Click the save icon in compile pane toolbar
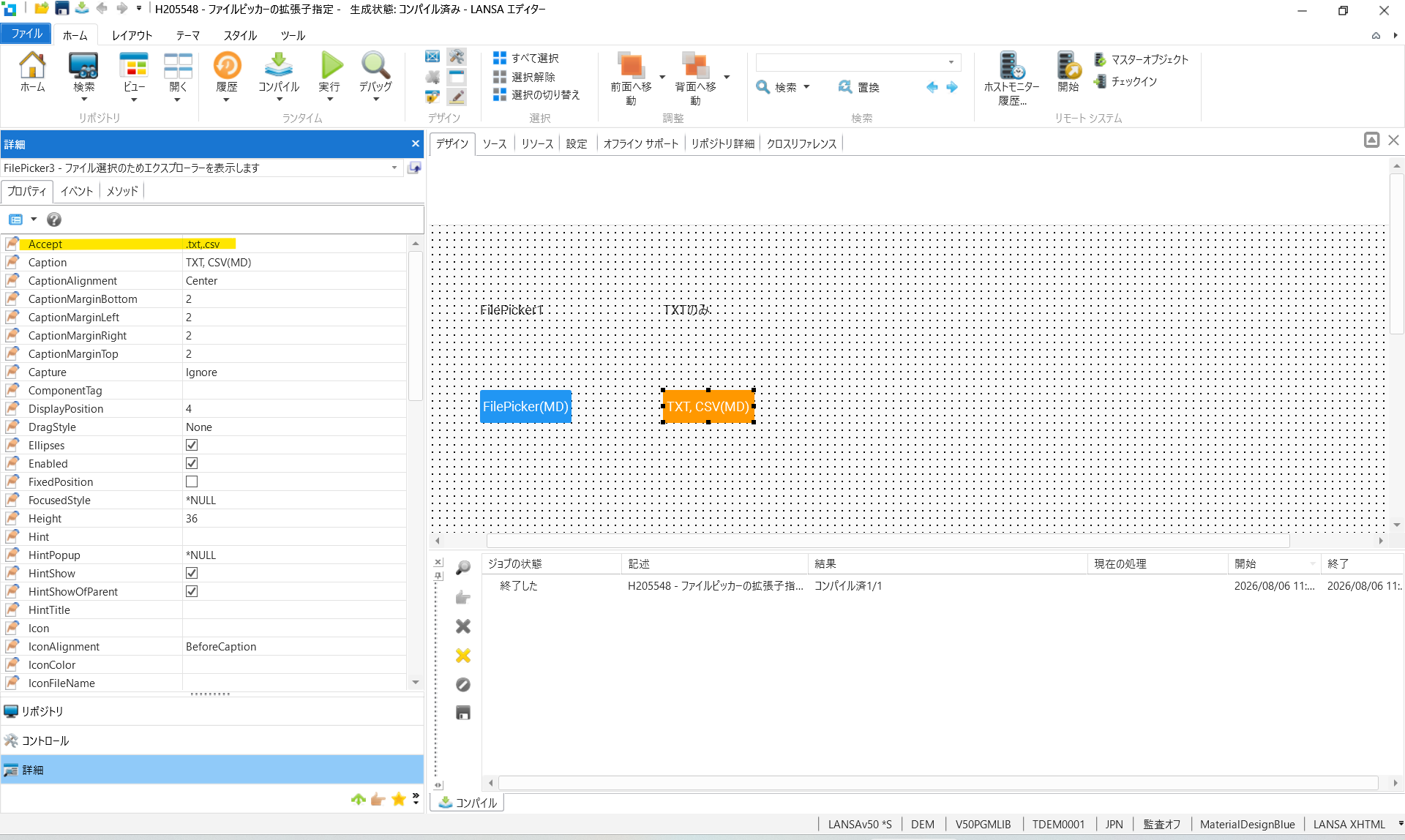The width and height of the screenshot is (1405, 840). click(462, 713)
